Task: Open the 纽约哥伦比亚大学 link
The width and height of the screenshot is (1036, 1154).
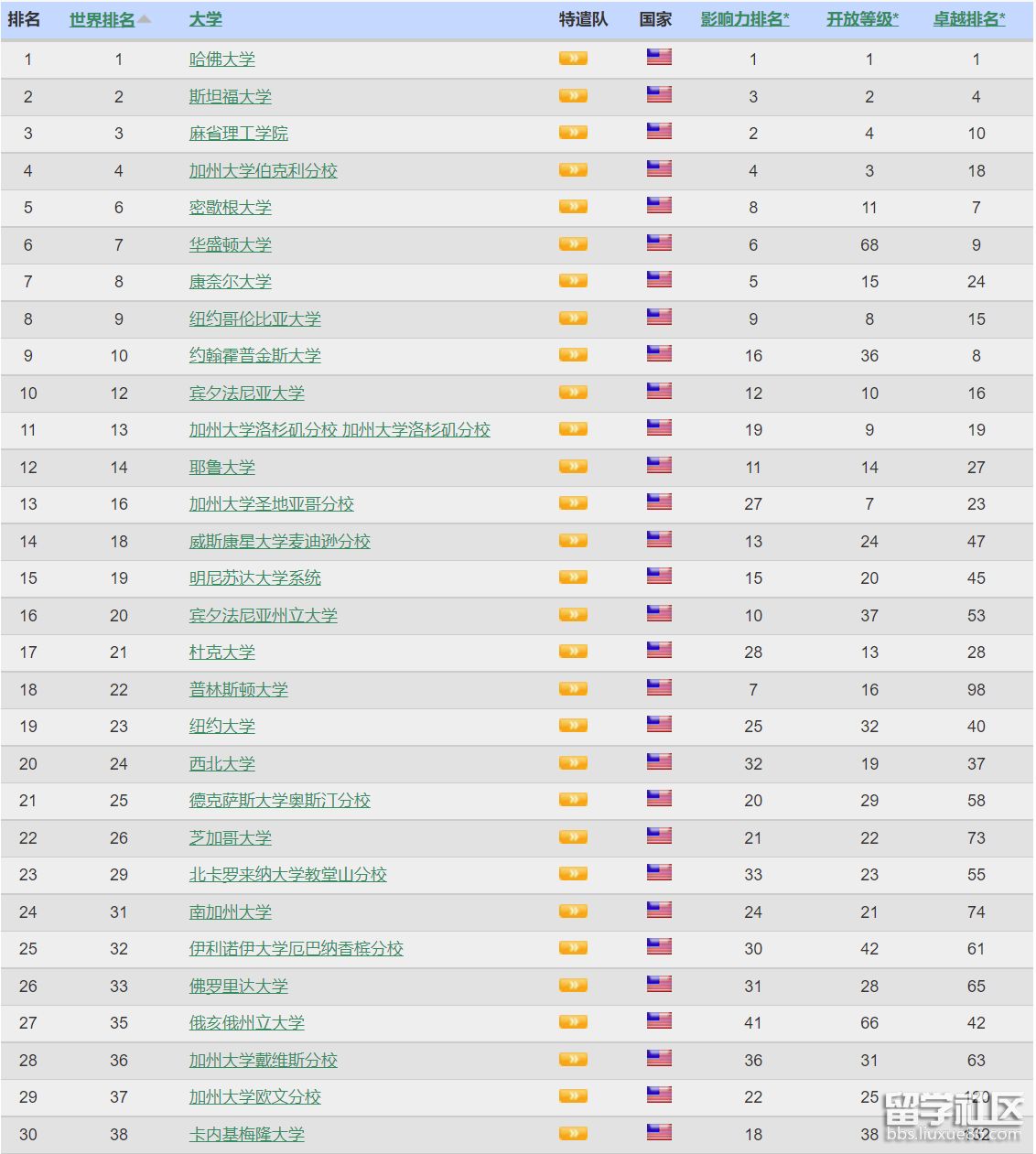Action: pos(255,318)
